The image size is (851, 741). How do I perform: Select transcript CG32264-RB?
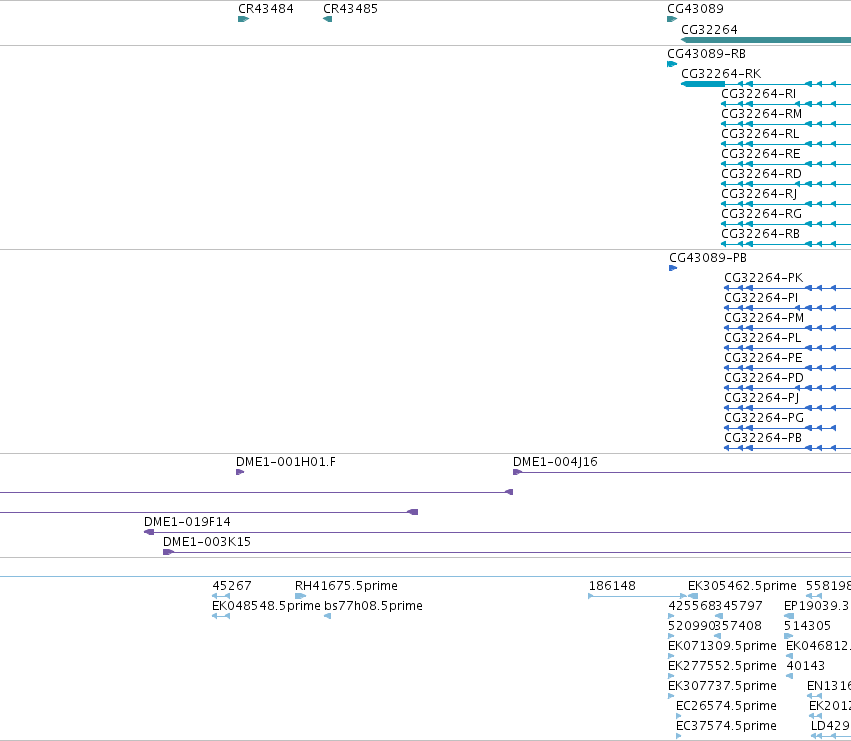(x=760, y=234)
